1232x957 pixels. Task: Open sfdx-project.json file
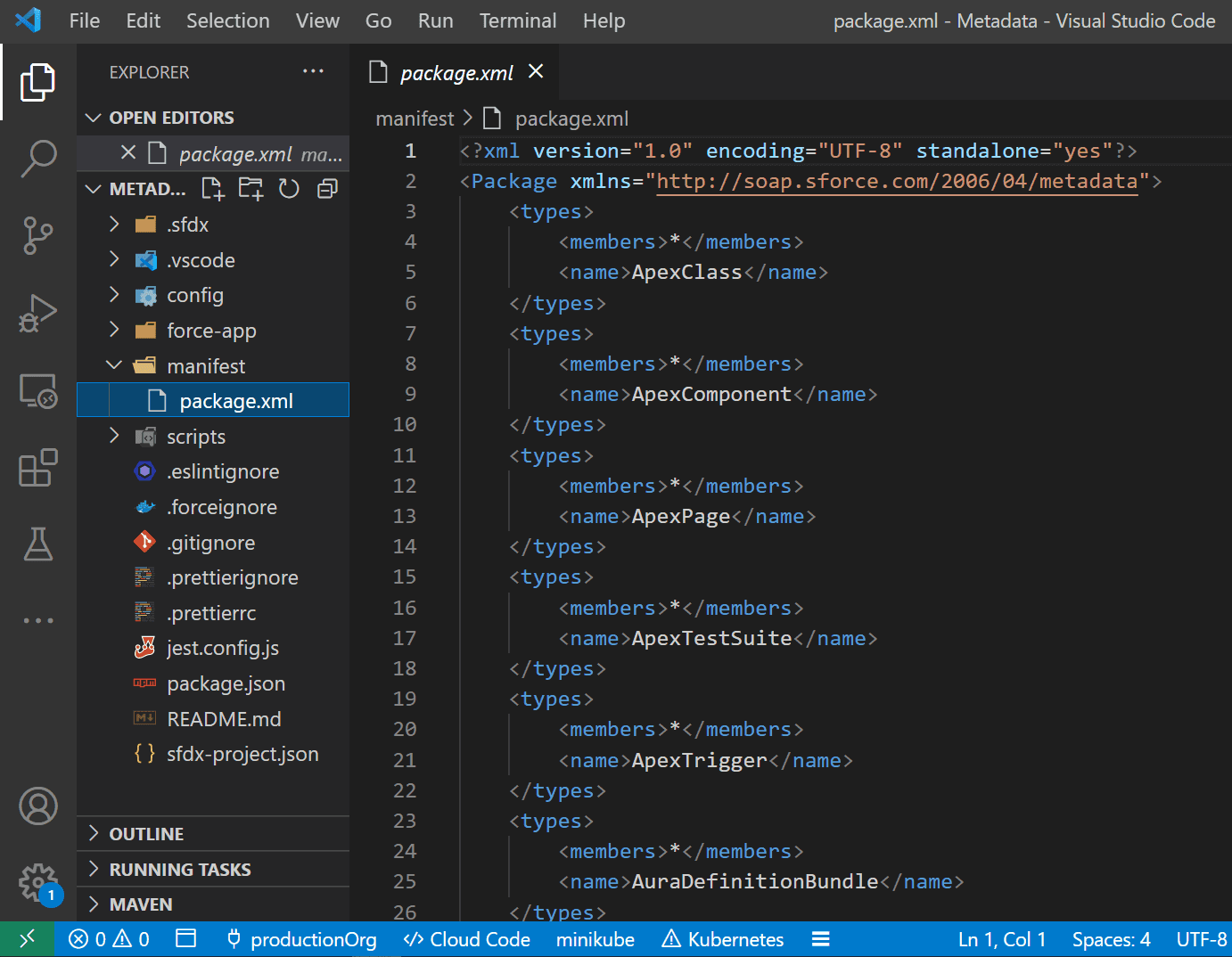213,754
